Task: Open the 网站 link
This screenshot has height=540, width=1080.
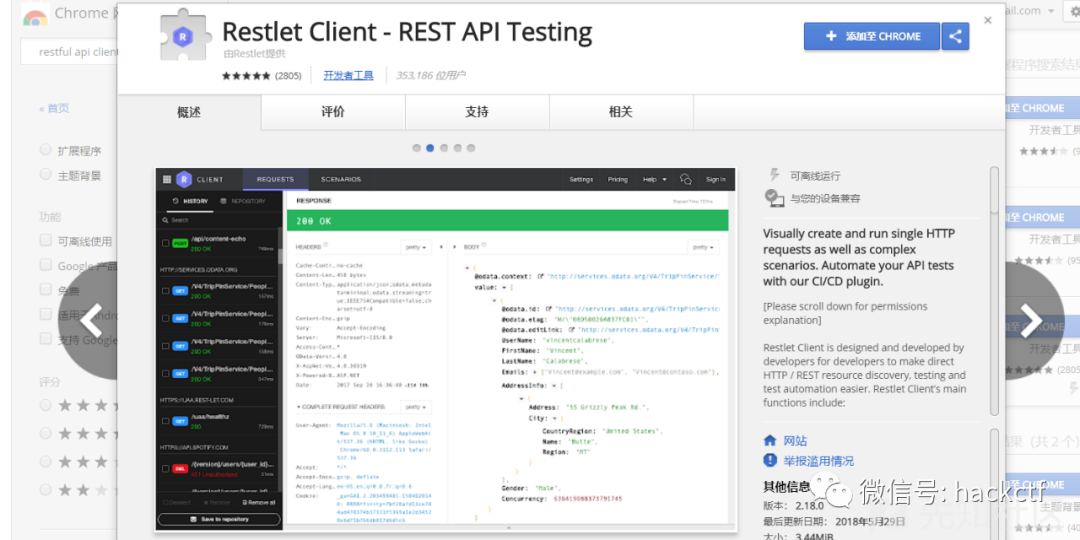Action: [796, 441]
